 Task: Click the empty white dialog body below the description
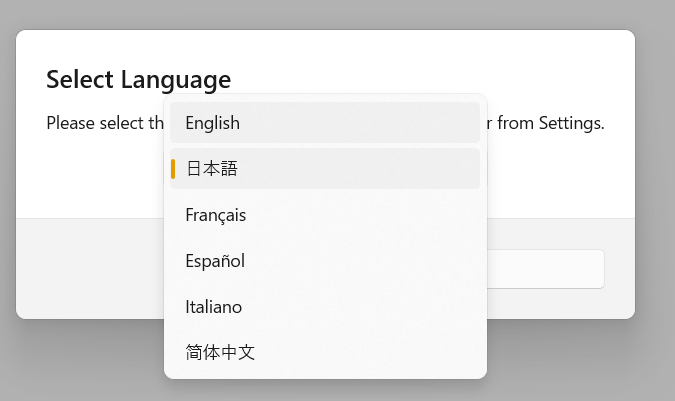click(560, 181)
